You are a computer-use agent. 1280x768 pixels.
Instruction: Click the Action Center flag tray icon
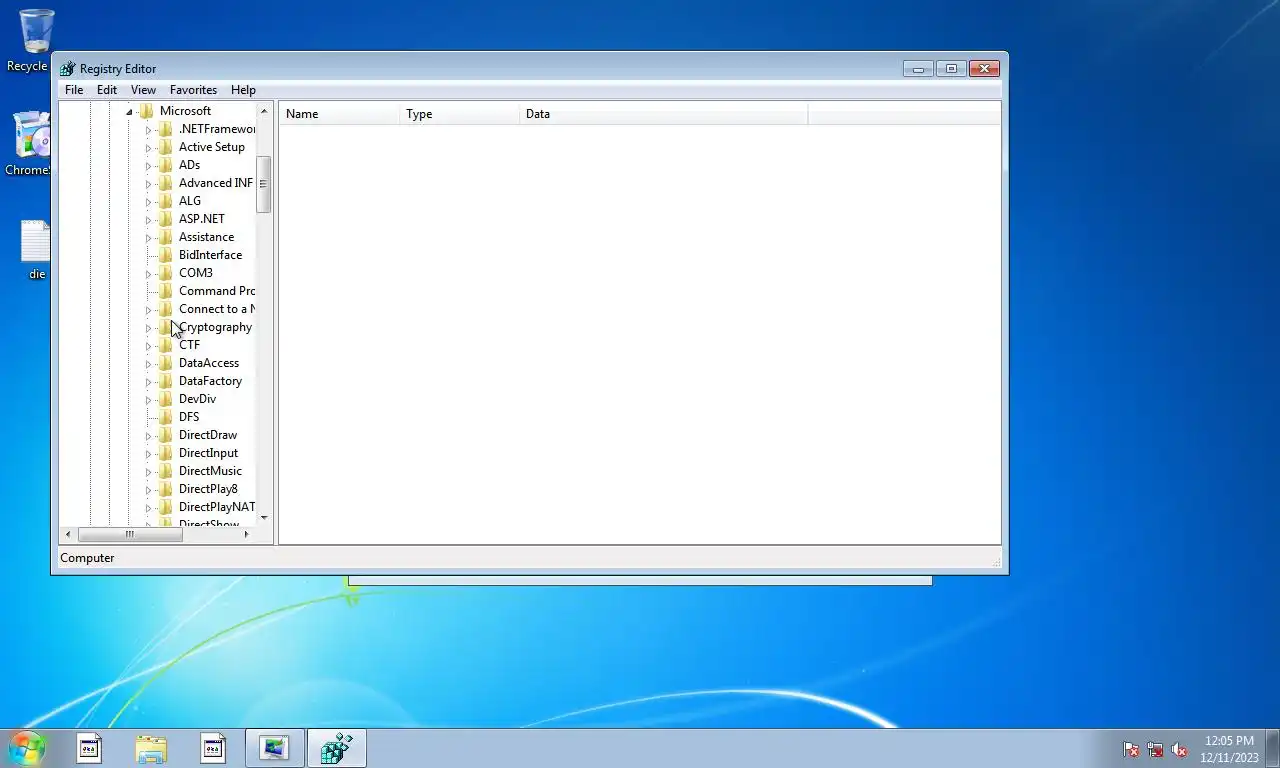1131,749
